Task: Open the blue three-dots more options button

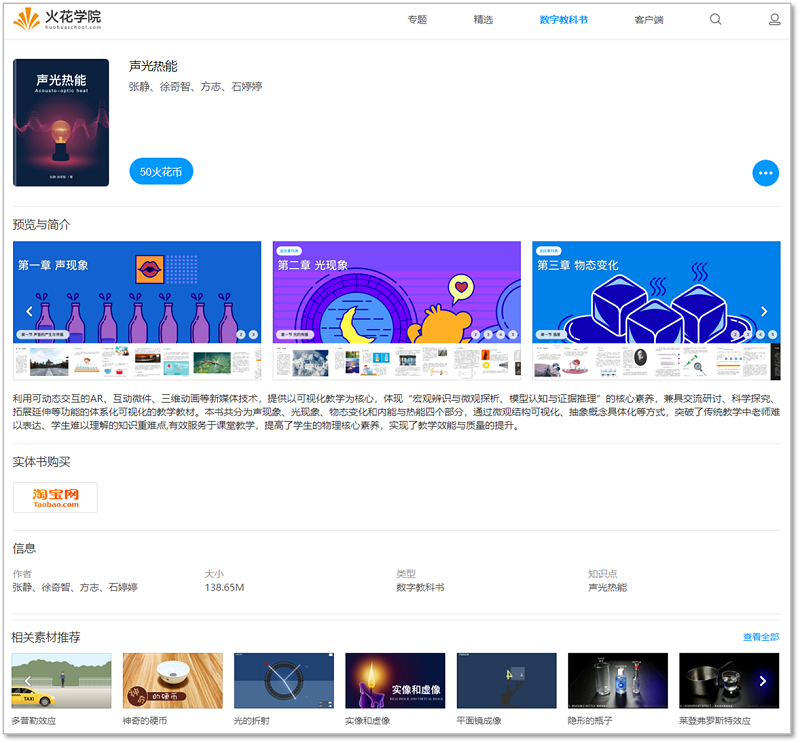Action: click(x=765, y=173)
